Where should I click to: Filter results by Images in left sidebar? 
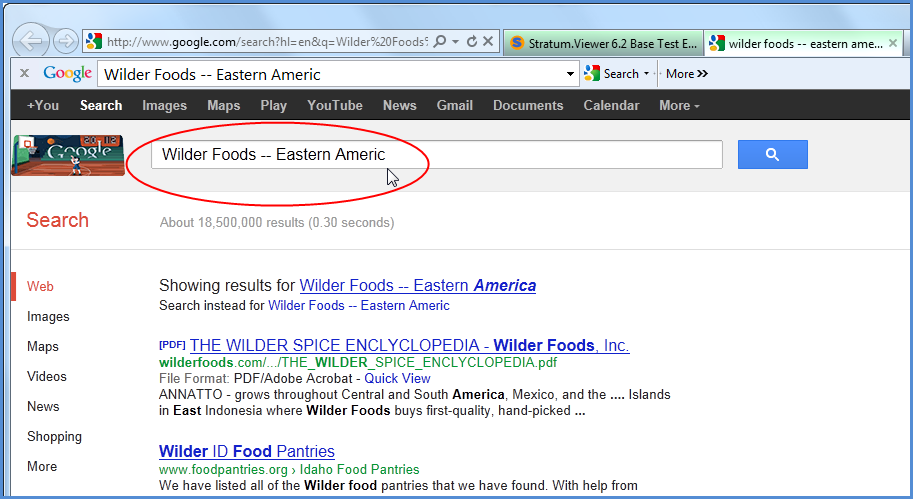pos(48,316)
